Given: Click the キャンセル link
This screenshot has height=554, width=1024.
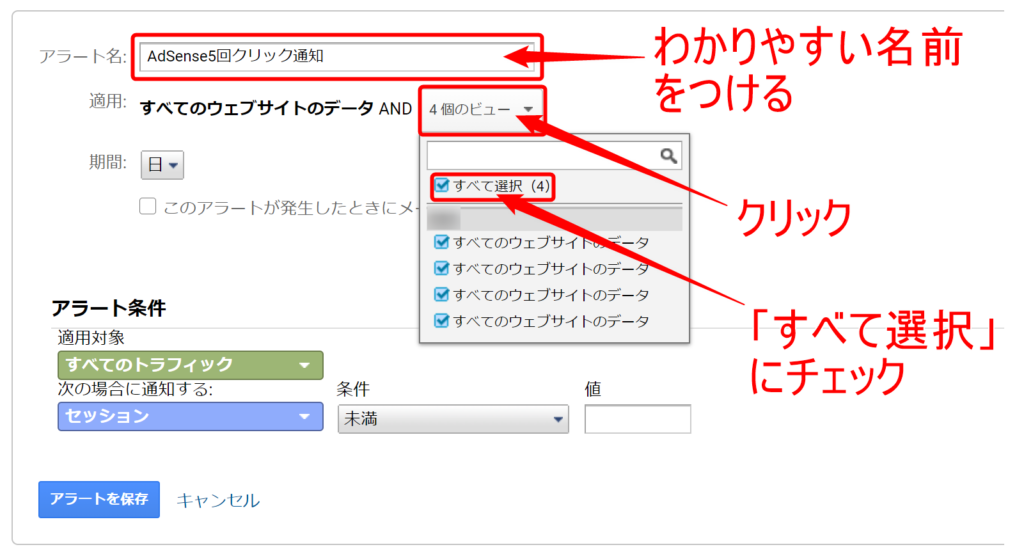Looking at the screenshot, I should tap(218, 500).
